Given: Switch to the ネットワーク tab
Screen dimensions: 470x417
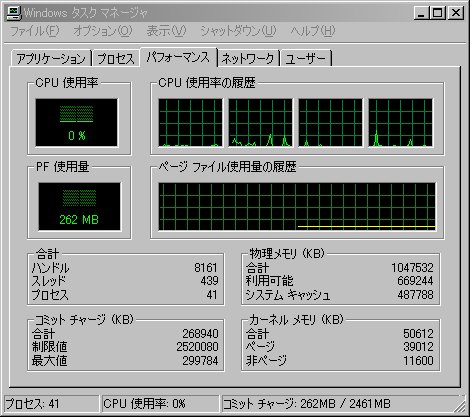Looking at the screenshot, I should (x=248, y=59).
